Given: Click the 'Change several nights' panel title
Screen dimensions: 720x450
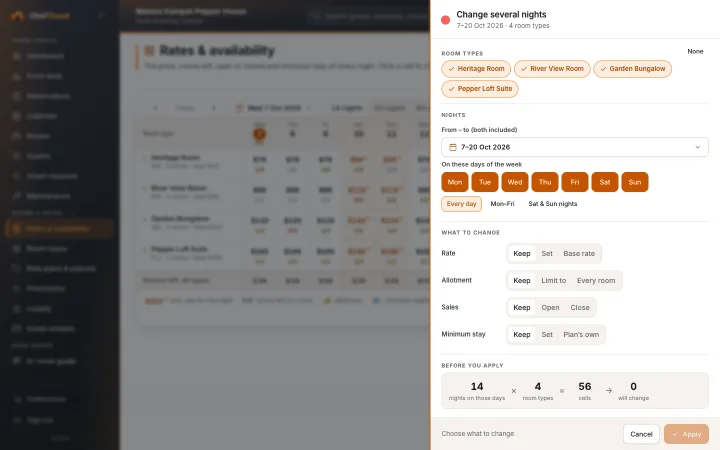Looking at the screenshot, I should [x=501, y=15].
